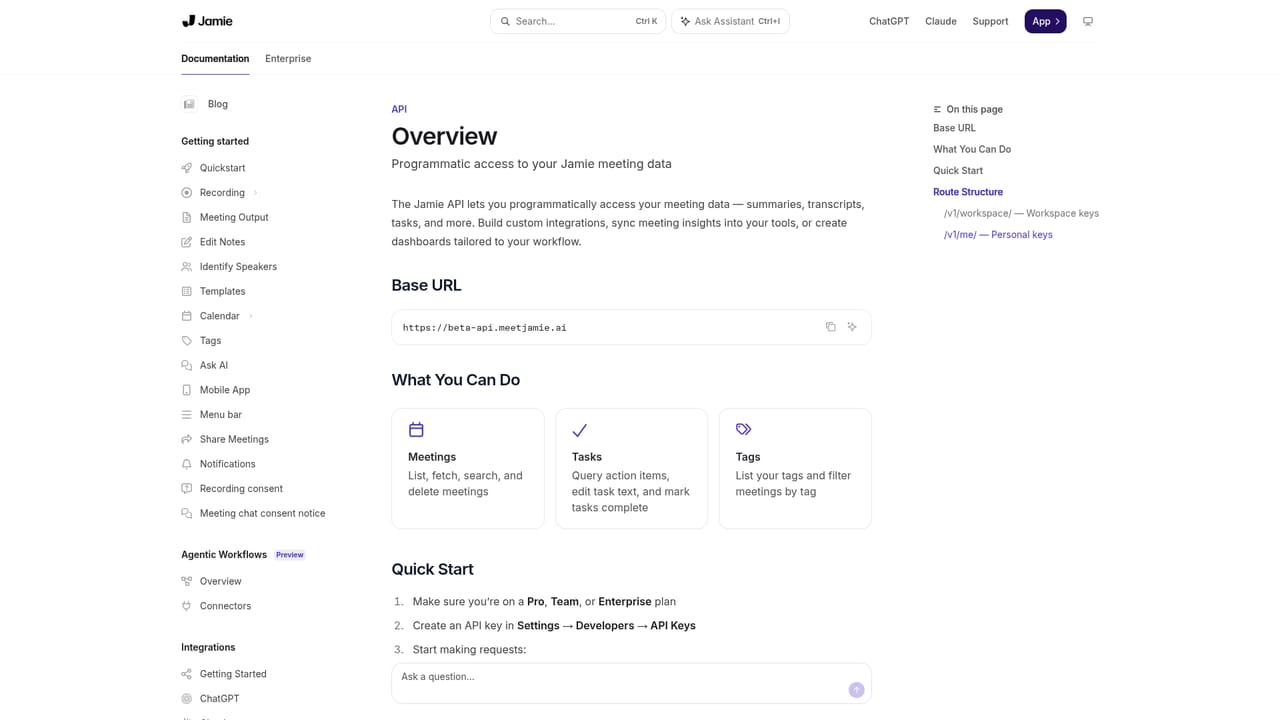Open Meeting chat consent notice page

pyautogui.click(x=262, y=513)
